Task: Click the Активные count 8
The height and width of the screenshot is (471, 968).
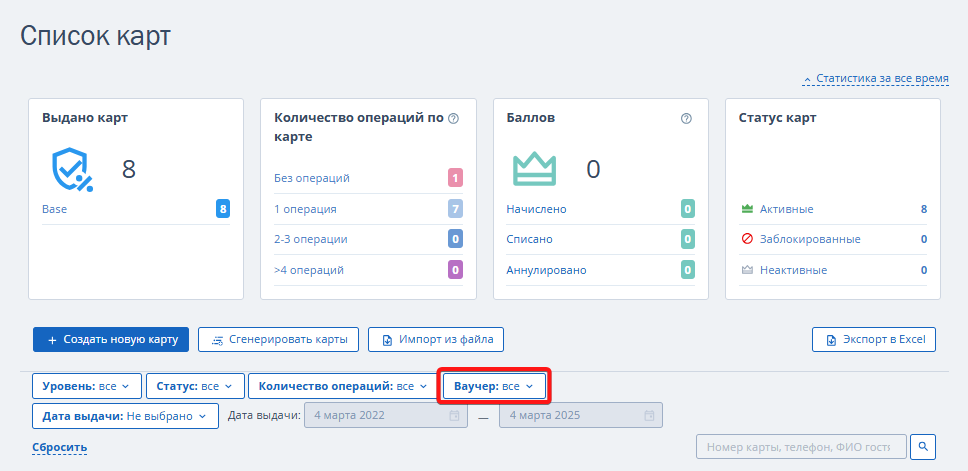Action: click(924, 209)
